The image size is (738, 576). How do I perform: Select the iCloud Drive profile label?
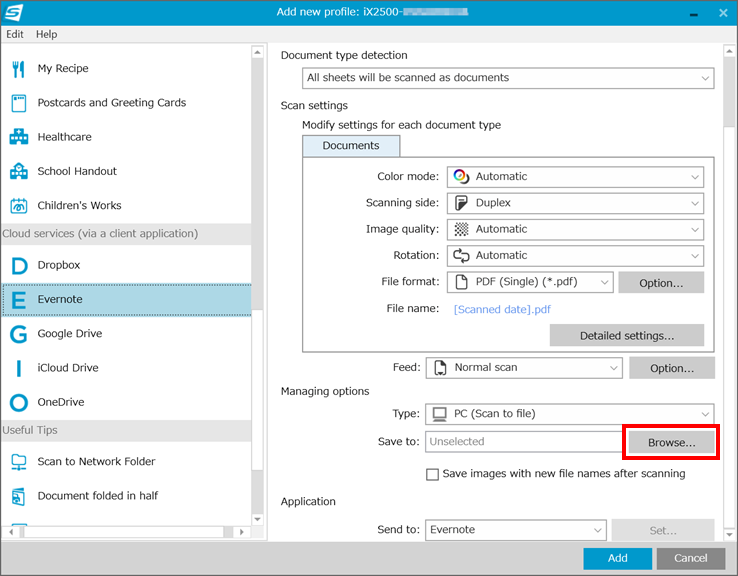(x=68, y=368)
